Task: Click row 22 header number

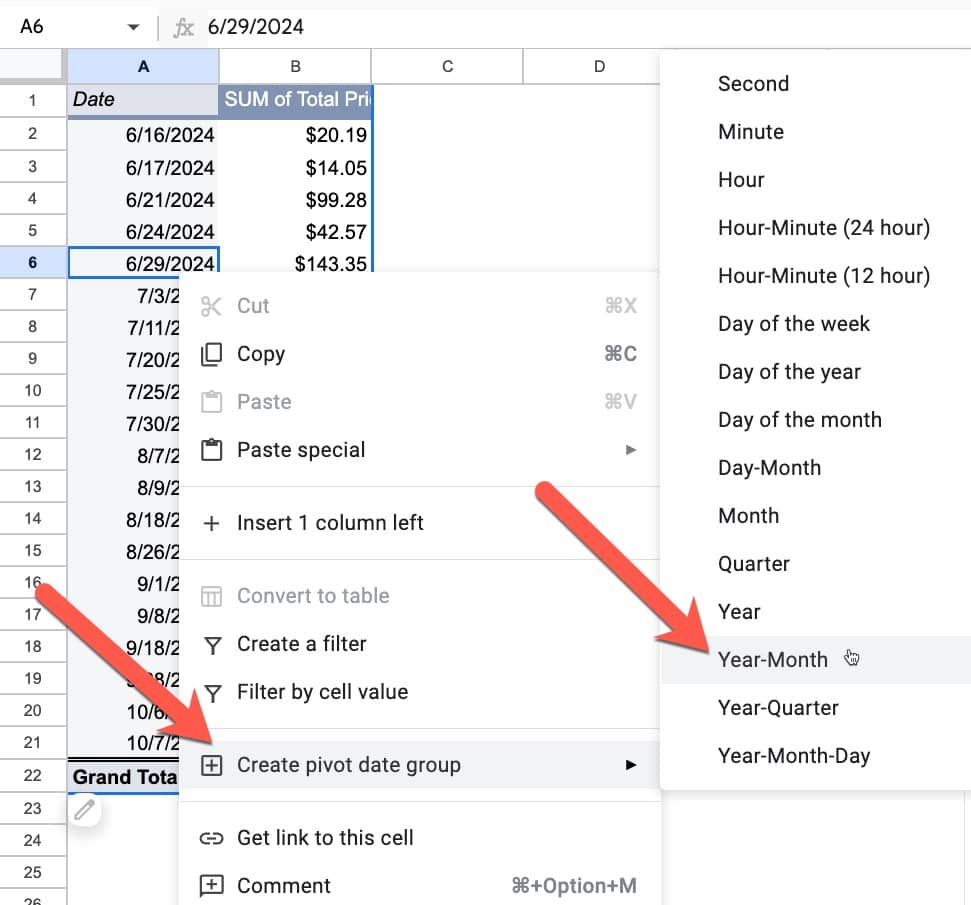Action: pos(33,776)
